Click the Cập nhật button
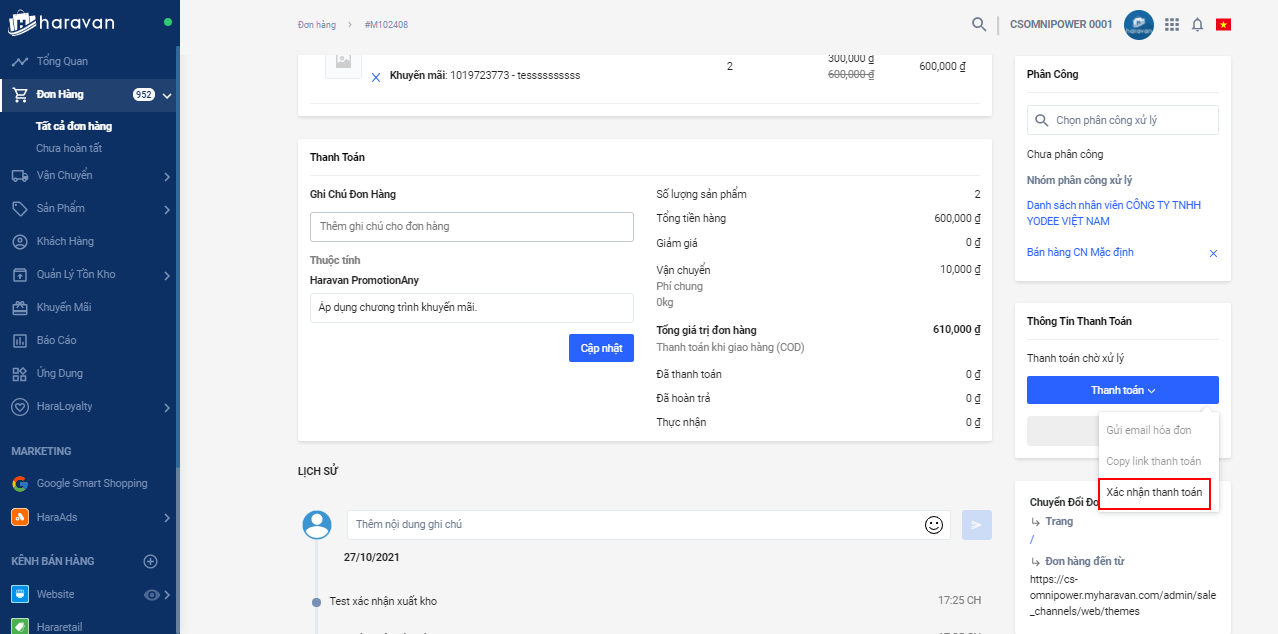Screen dimensions: 1278x634 (601, 348)
